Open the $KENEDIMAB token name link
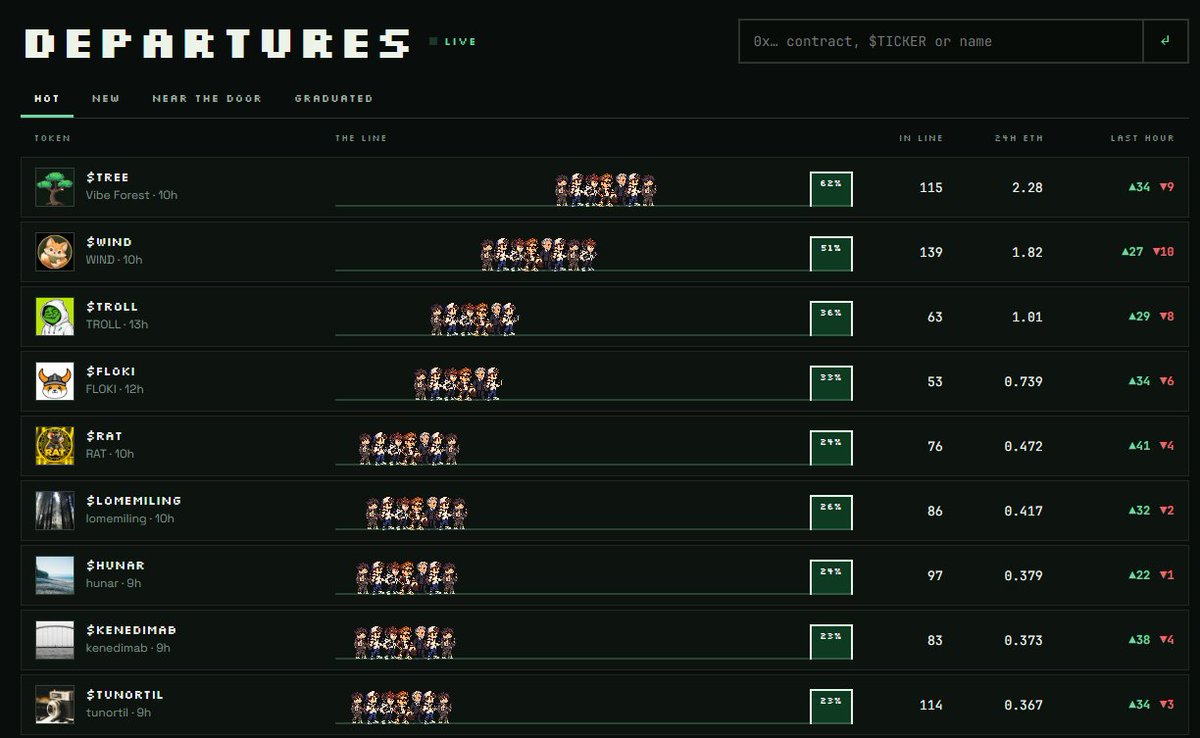This screenshot has height=738, width=1200. click(x=131, y=630)
